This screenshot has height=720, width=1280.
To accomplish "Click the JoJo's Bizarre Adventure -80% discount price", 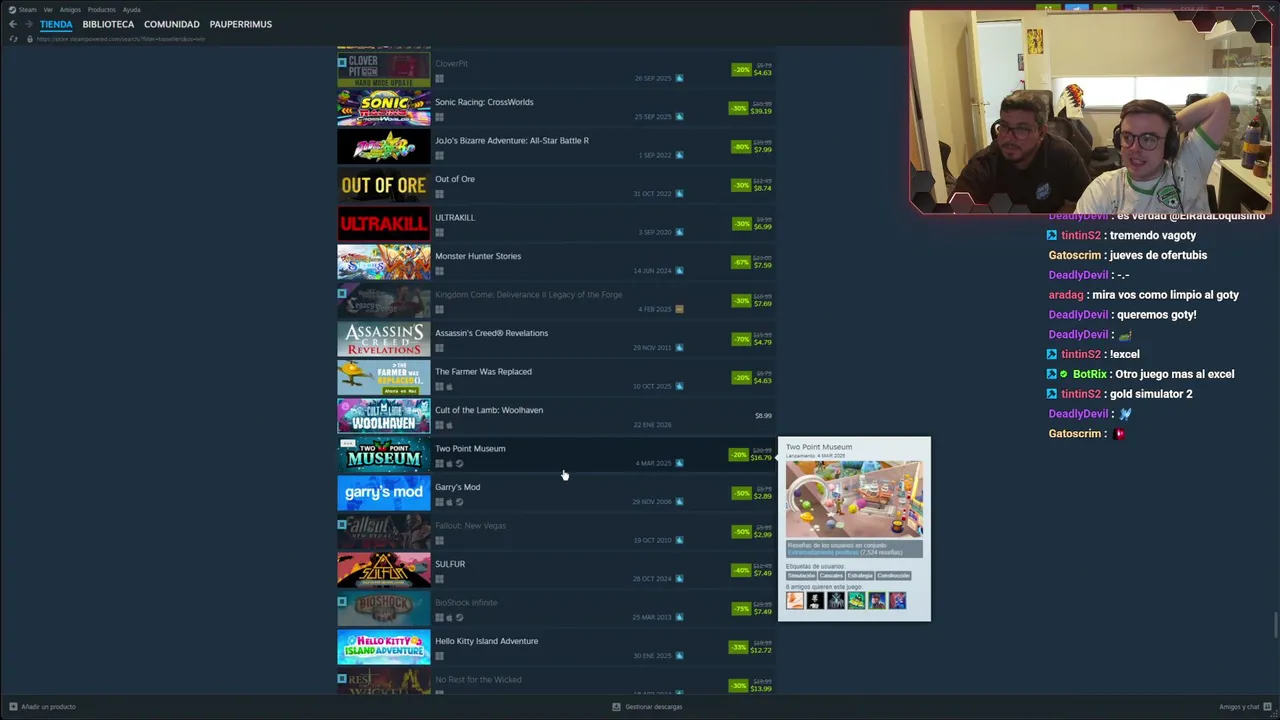I will pos(751,146).
